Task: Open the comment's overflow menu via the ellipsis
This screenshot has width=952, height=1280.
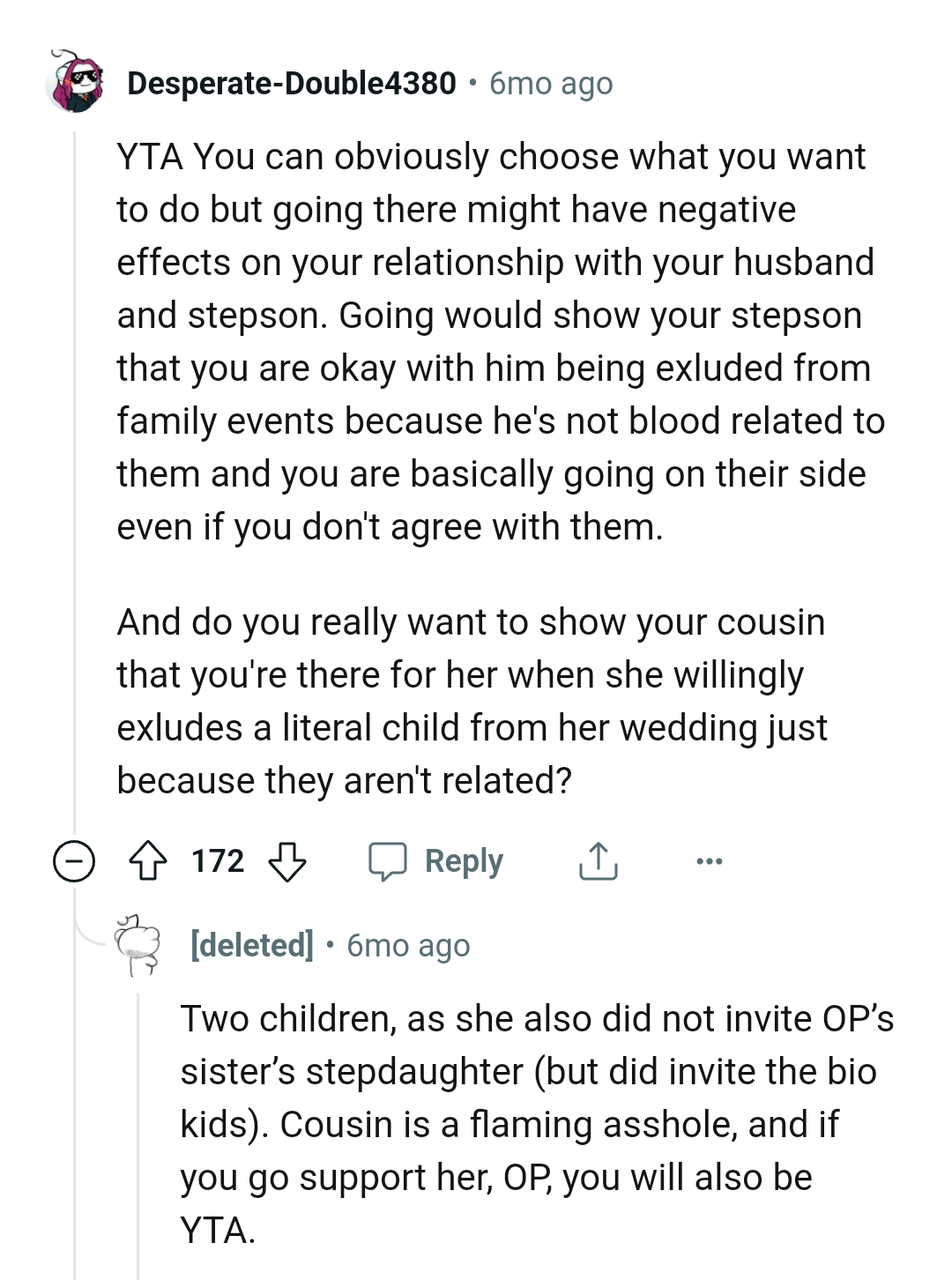Action: pos(710,860)
